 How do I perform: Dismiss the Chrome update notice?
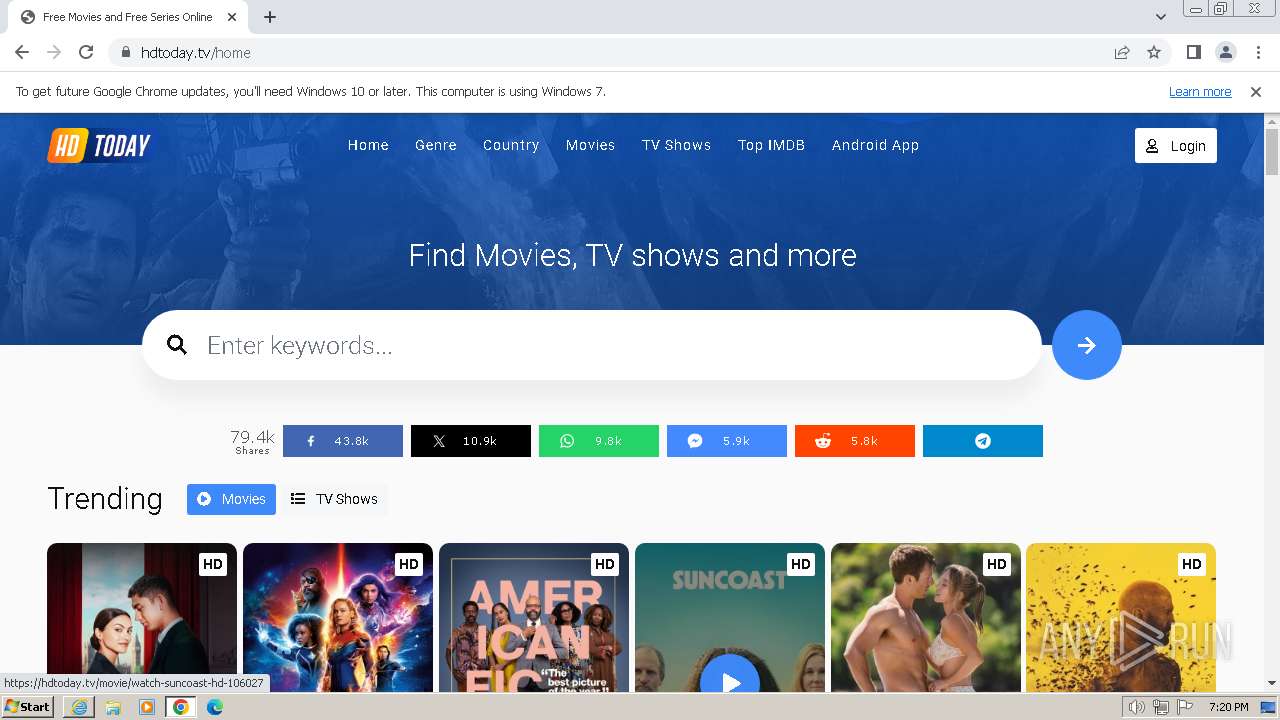point(1256,92)
